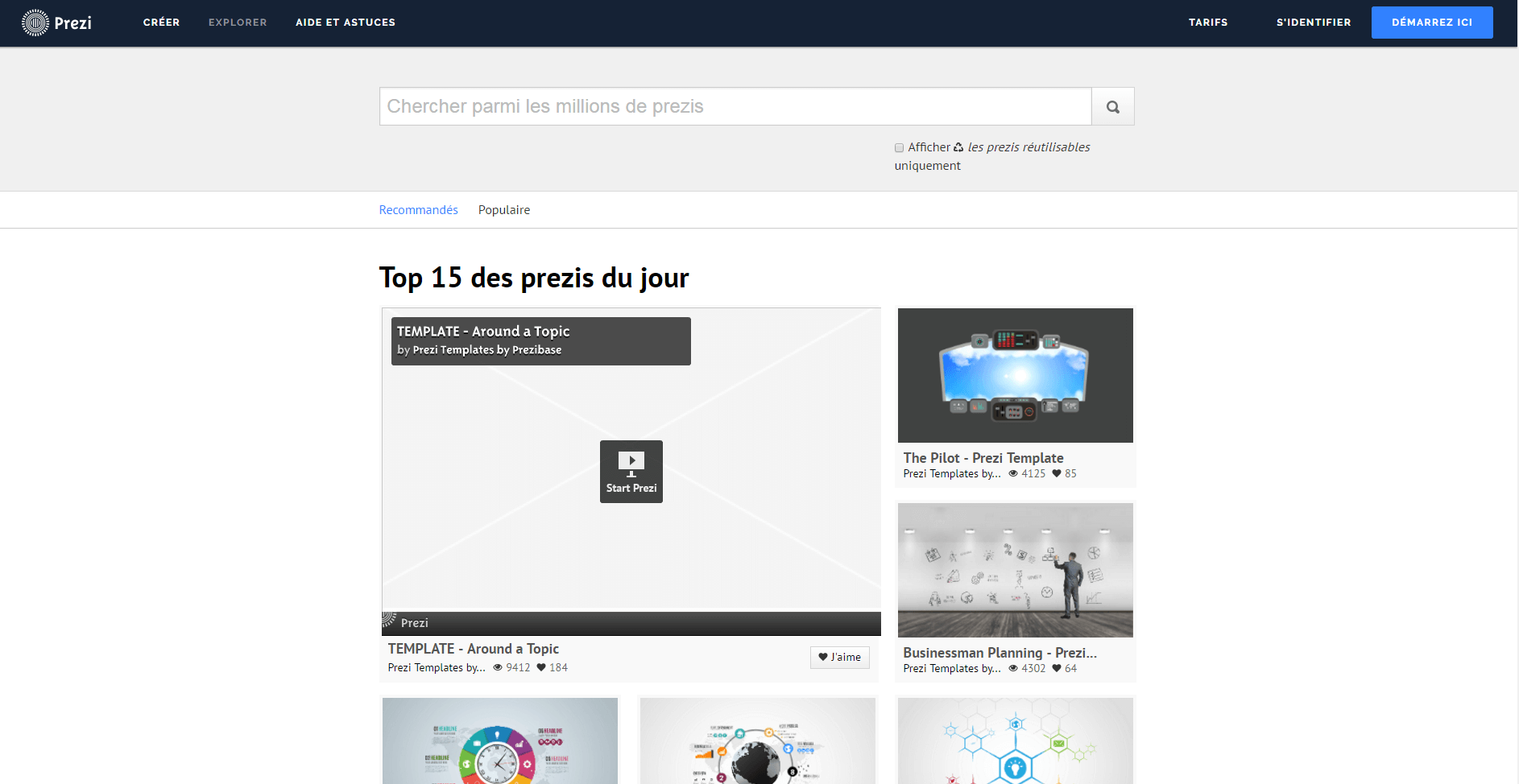Open the CRÉER menu item
This screenshot has height=784, width=1519.
162,23
